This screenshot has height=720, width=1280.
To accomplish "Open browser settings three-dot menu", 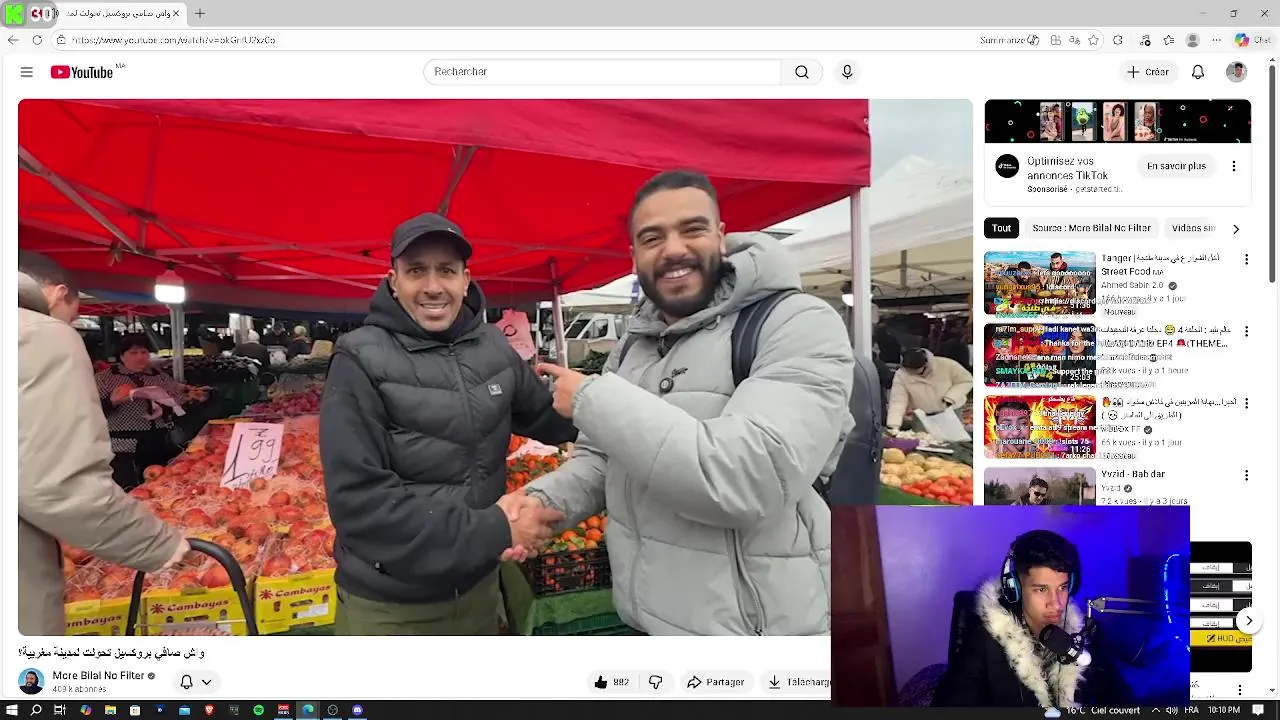I will [x=1216, y=40].
